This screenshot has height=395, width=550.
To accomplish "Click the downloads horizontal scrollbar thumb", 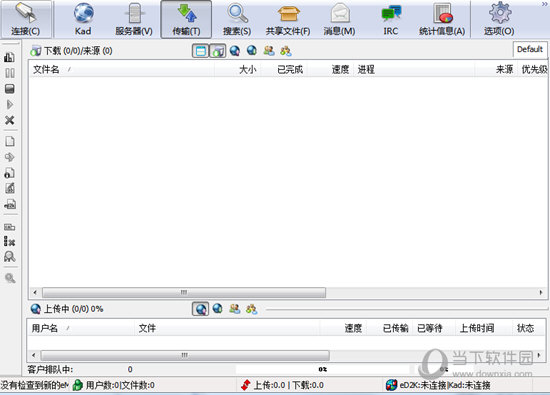I will pos(184,292).
